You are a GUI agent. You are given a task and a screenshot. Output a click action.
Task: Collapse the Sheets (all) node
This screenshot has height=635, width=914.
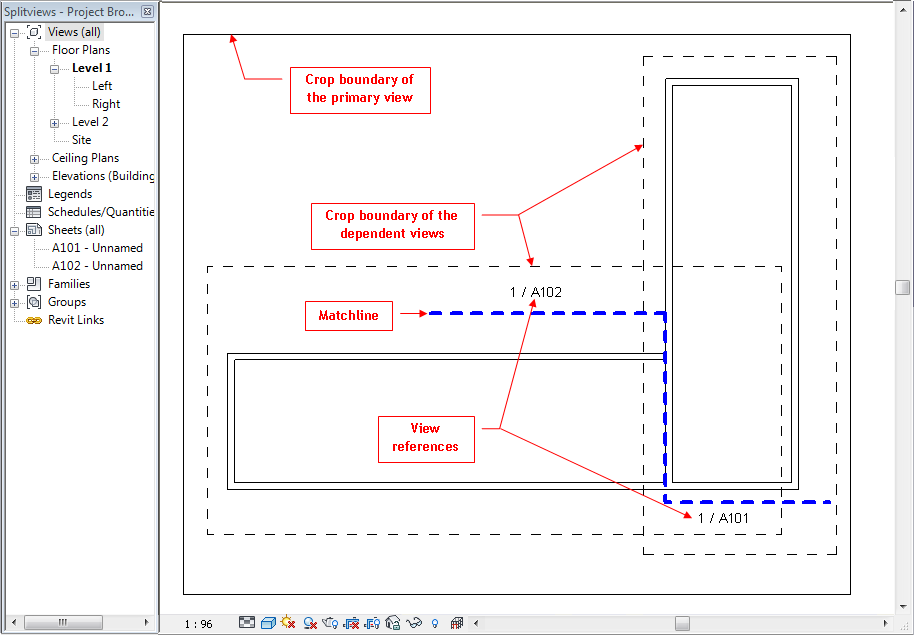click(15, 231)
